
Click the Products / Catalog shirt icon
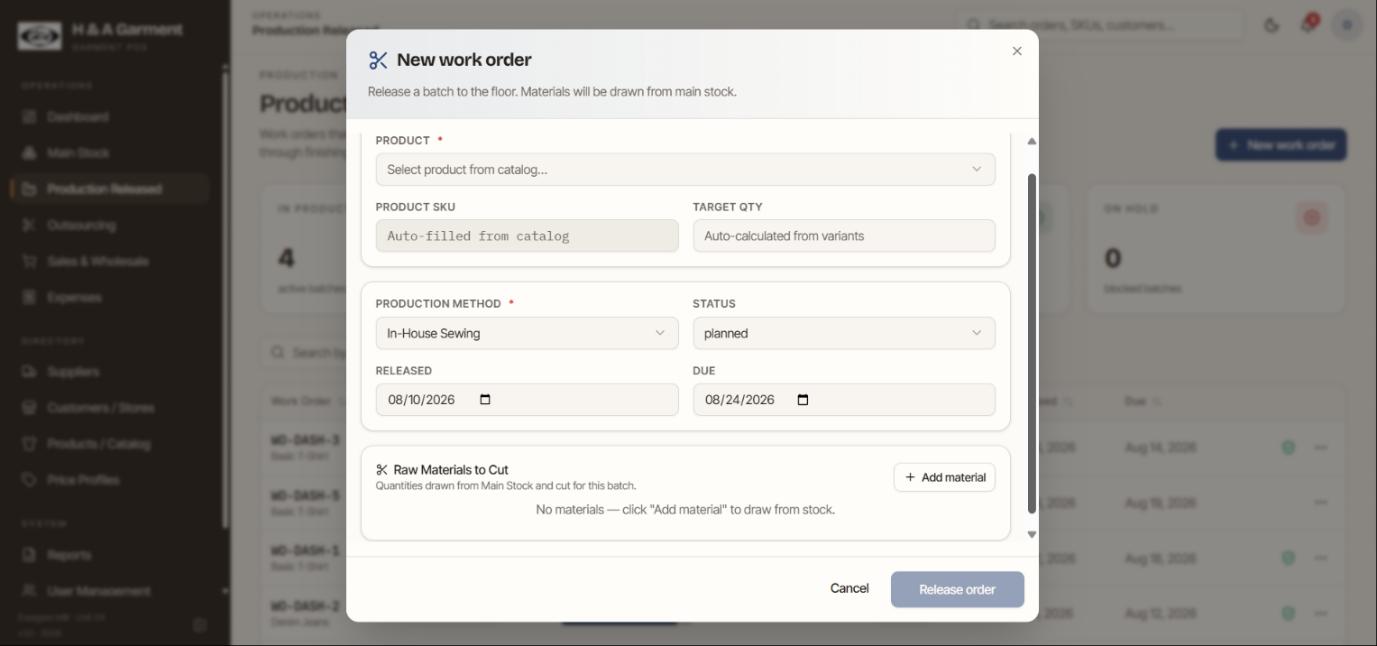click(29, 444)
